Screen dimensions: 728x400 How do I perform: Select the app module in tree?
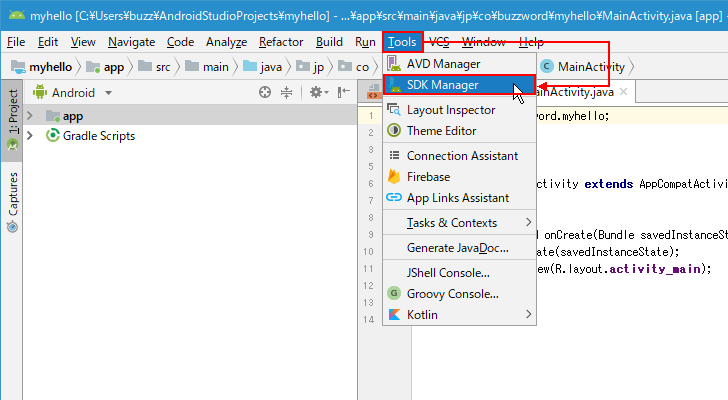[73, 116]
